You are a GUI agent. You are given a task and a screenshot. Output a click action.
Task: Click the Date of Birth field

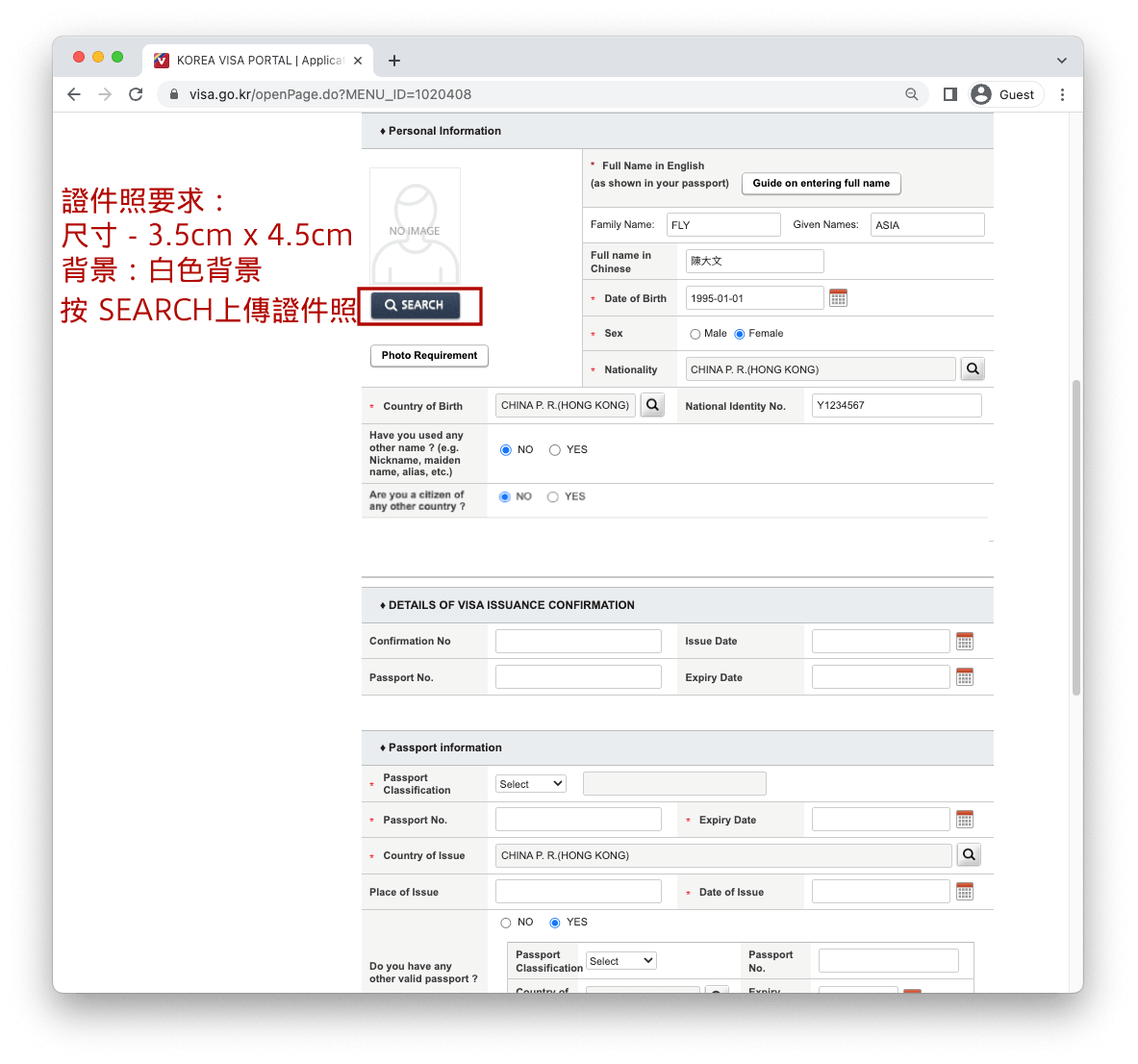click(x=755, y=297)
